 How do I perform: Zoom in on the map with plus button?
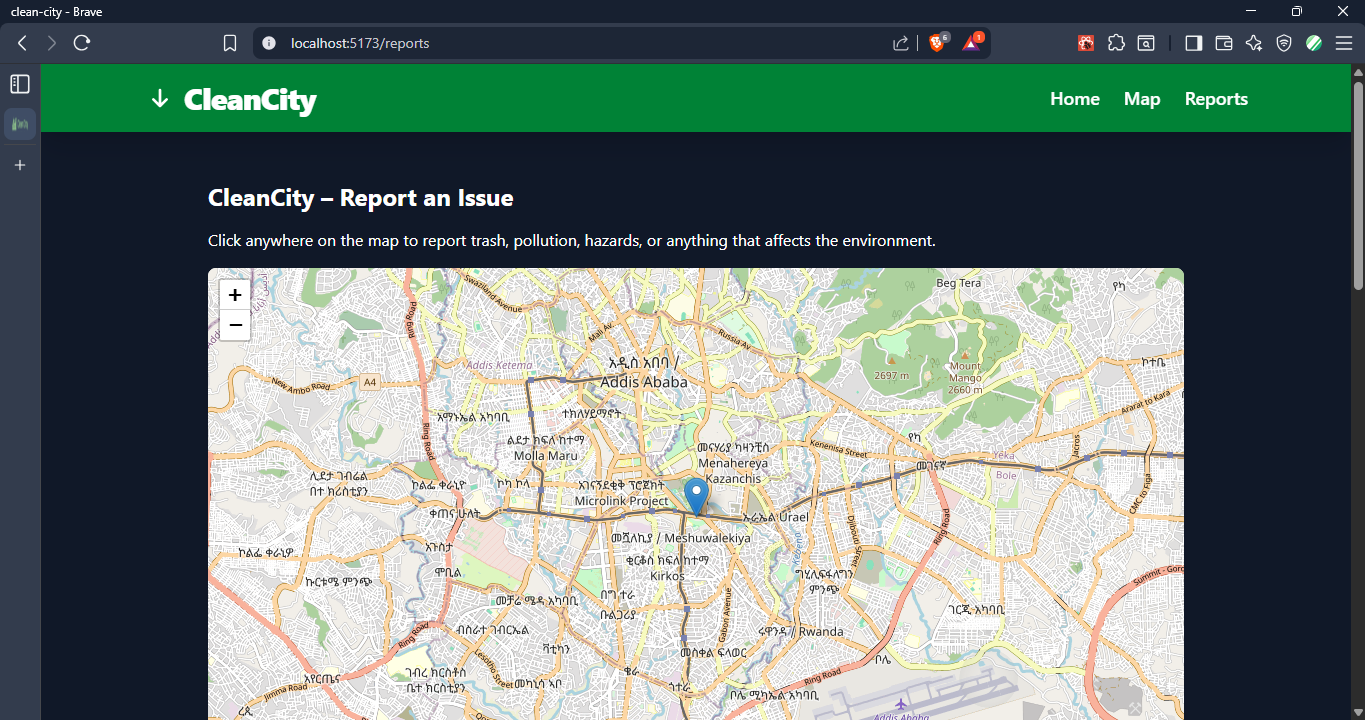coord(235,295)
